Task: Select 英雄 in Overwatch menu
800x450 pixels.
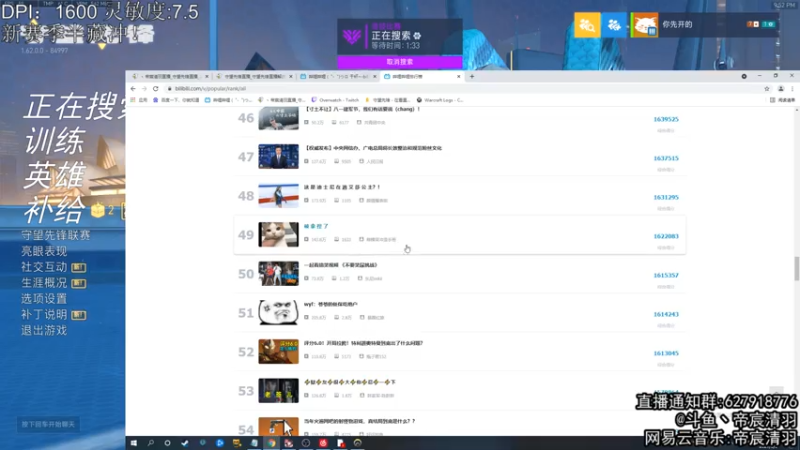Action: coord(54,175)
